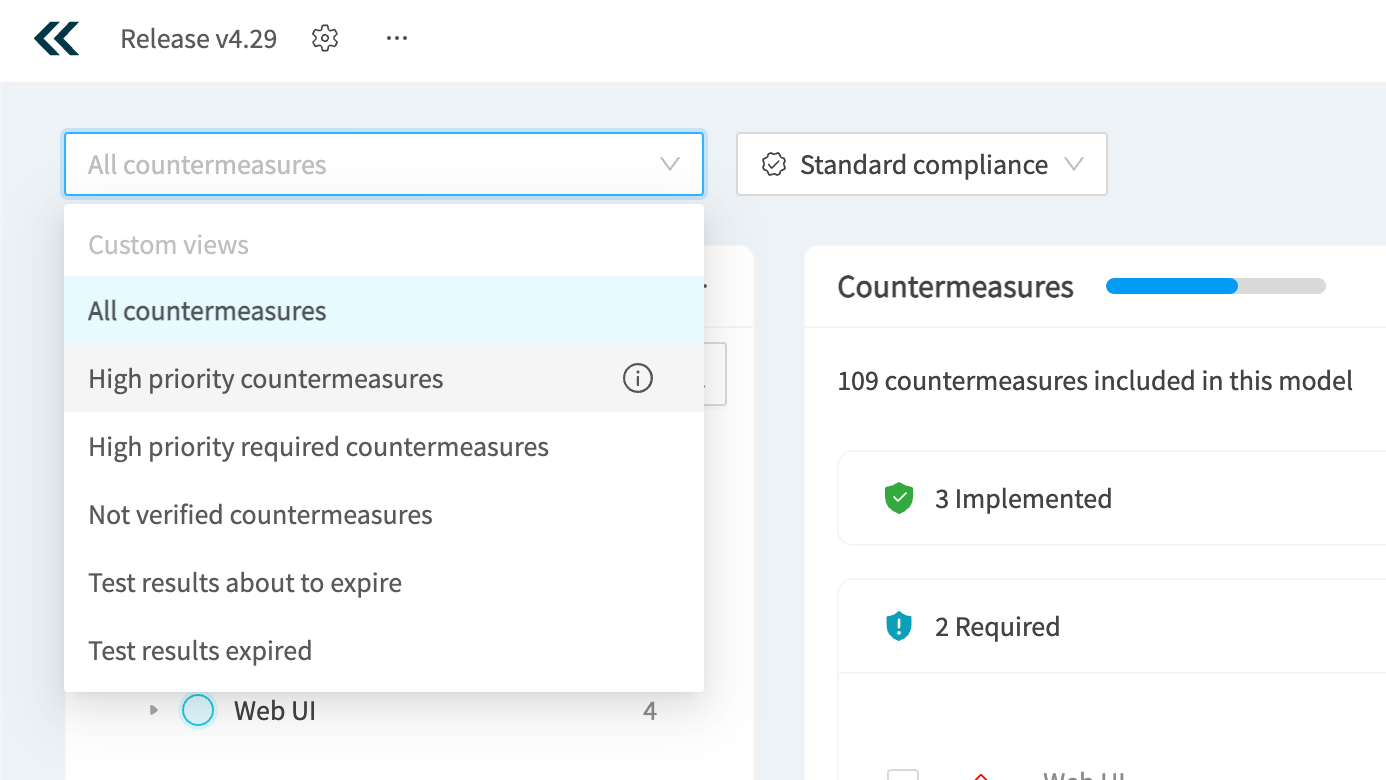The height and width of the screenshot is (780, 1386).
Task: Select Test results about to expire
Action: point(384,582)
